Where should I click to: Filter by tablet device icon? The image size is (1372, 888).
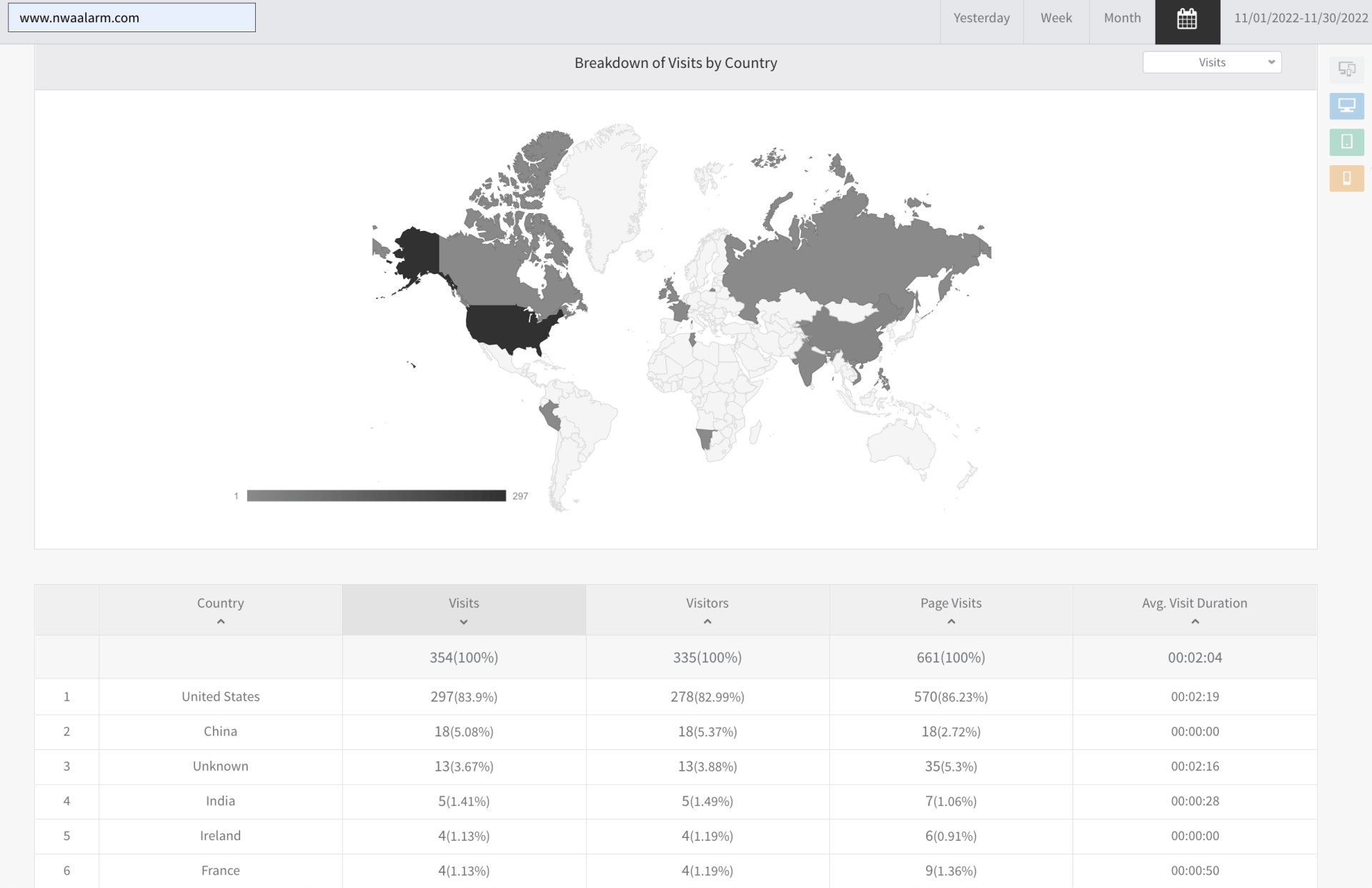point(1346,142)
